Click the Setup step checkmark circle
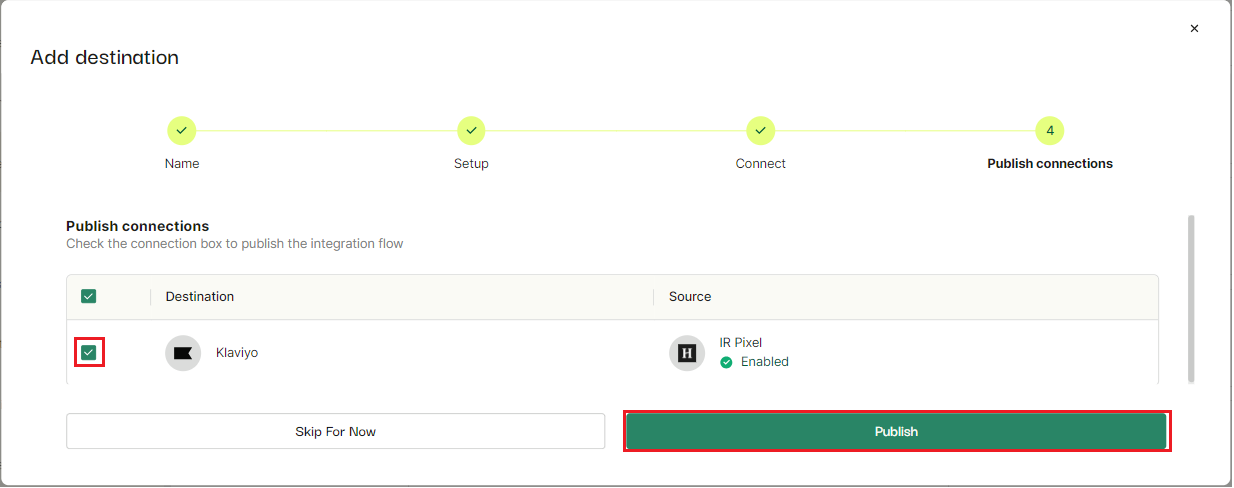This screenshot has height=488, width=1234. 471,130
